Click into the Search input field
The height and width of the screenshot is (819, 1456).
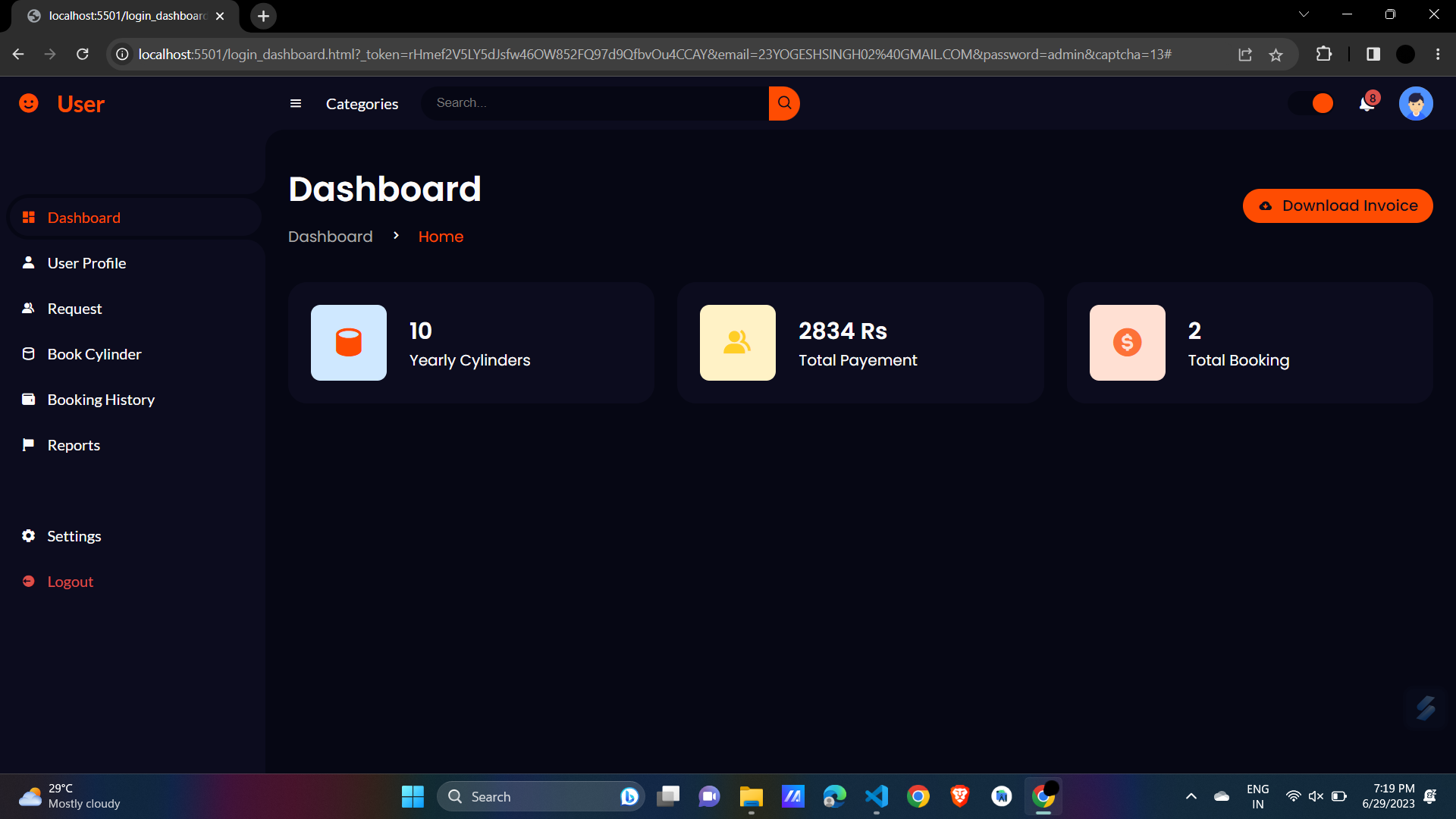[595, 103]
